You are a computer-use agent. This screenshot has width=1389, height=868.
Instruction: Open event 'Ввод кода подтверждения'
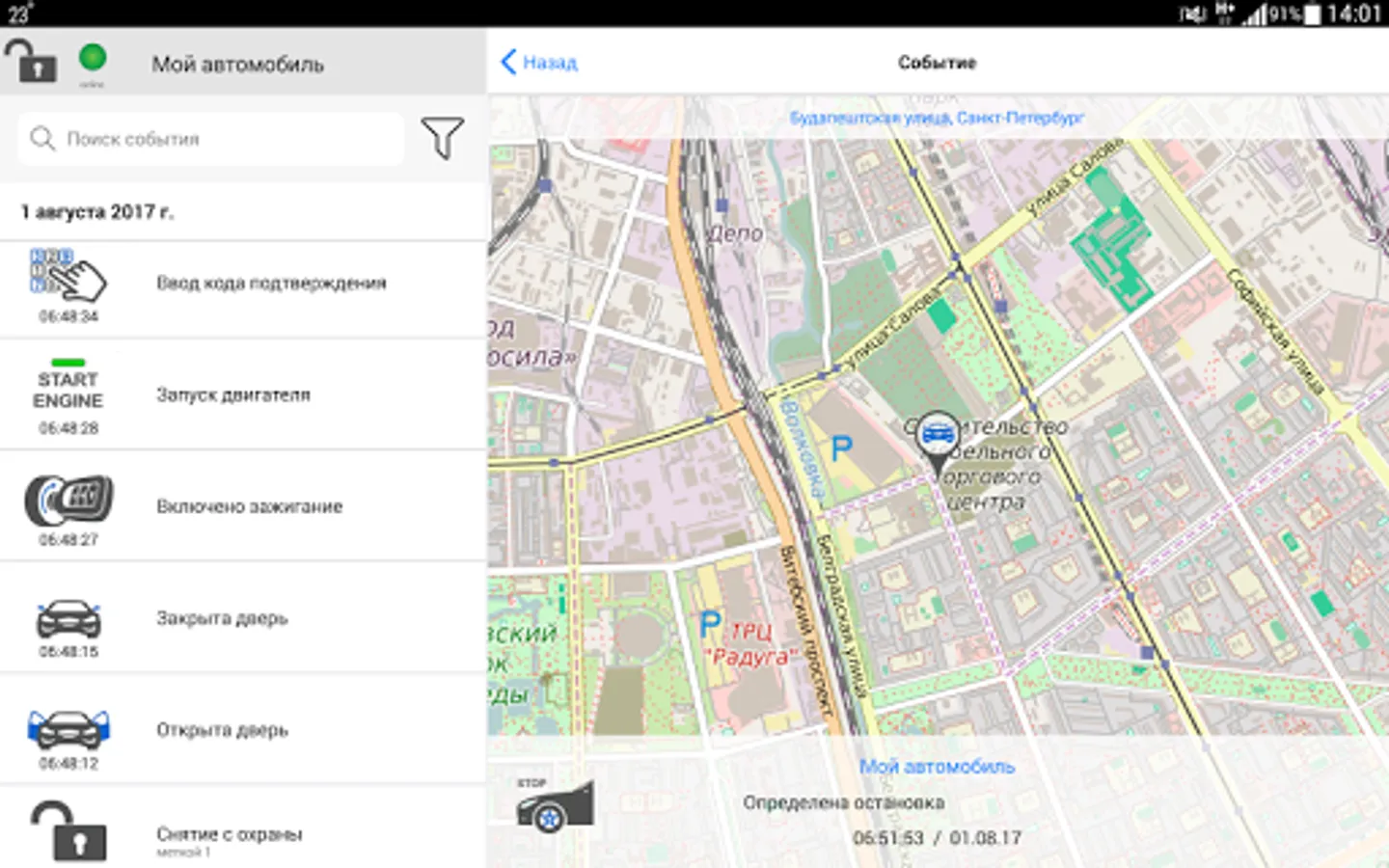coord(243,289)
